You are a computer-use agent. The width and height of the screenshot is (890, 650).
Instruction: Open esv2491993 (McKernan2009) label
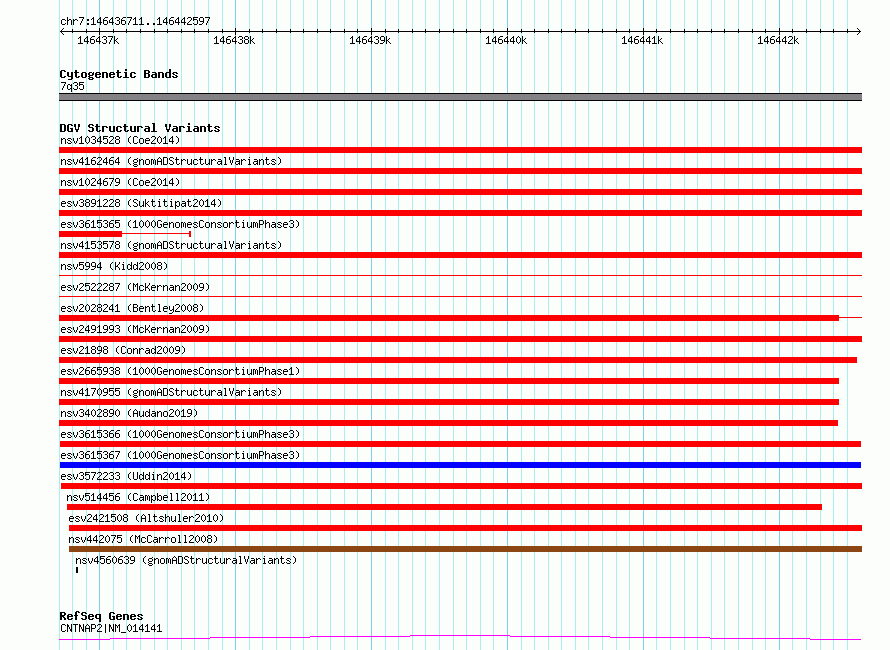(x=135, y=329)
